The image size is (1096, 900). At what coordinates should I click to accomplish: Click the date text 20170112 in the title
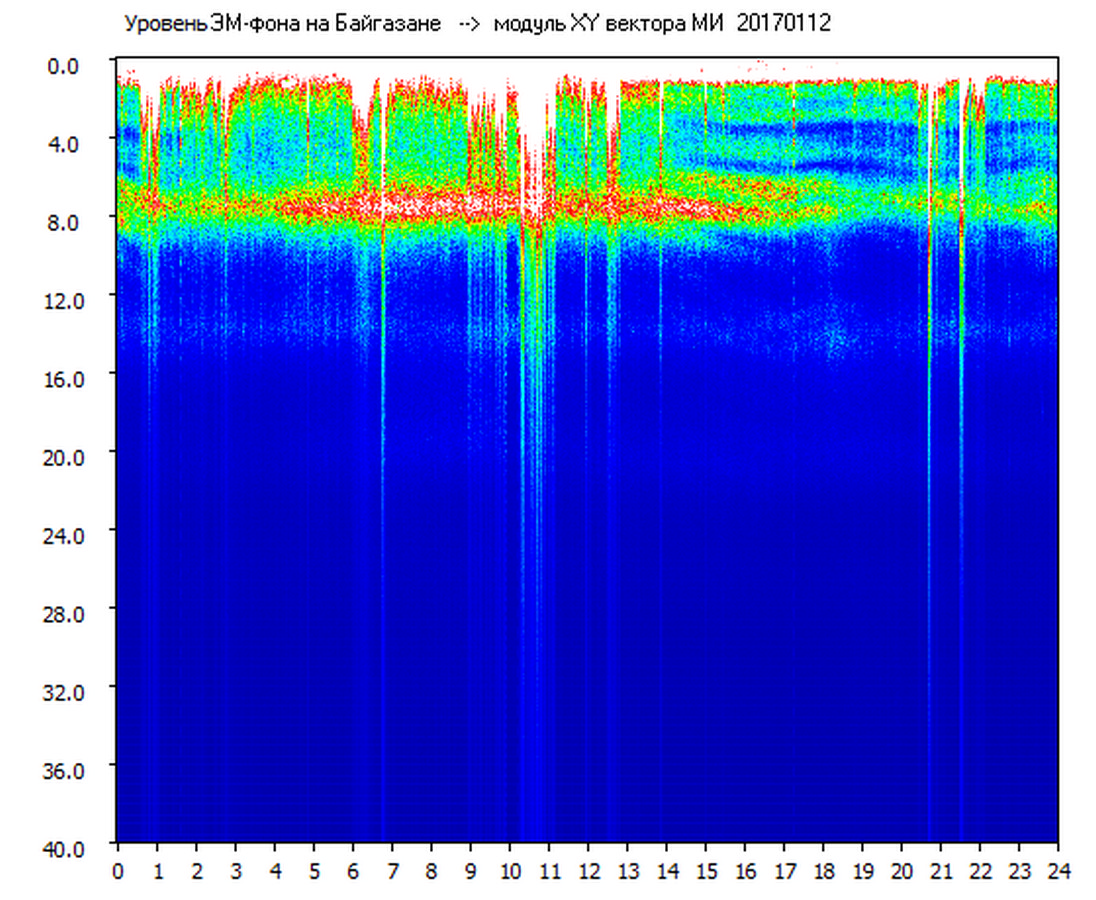[x=783, y=24]
